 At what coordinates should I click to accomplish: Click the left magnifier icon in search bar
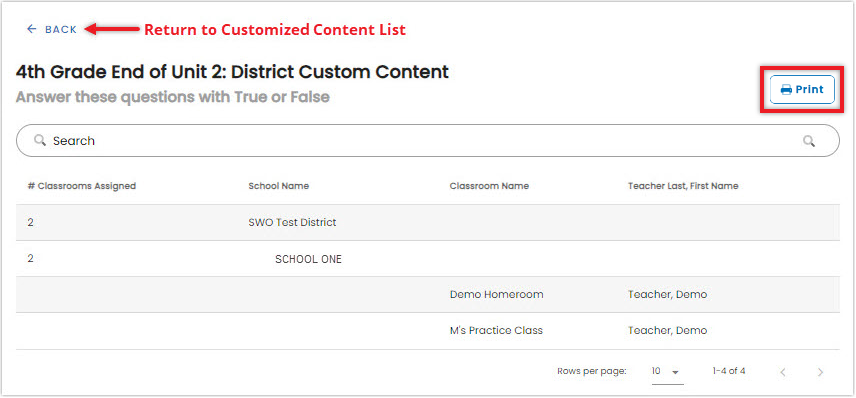pyautogui.click(x=39, y=141)
